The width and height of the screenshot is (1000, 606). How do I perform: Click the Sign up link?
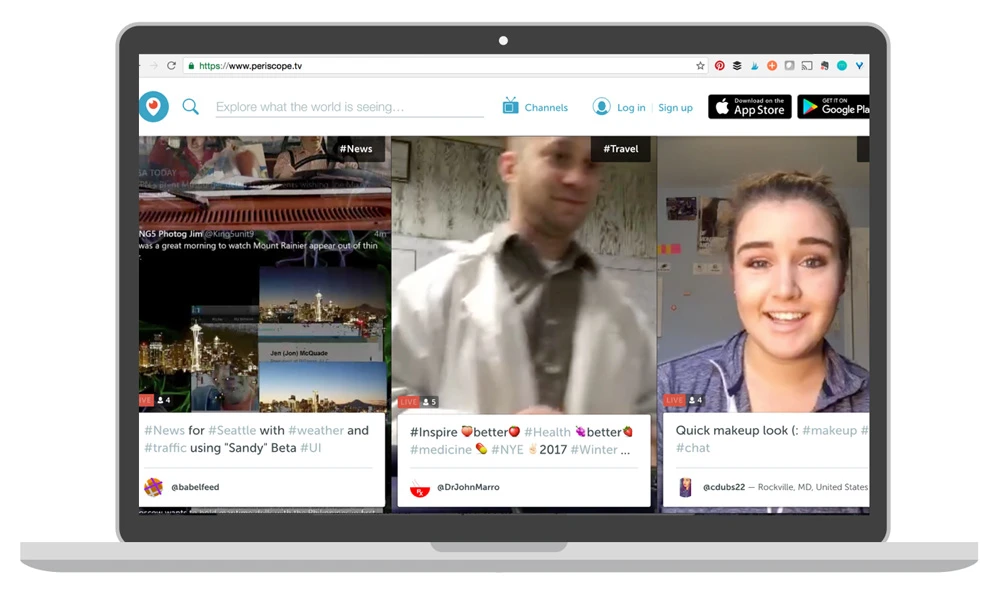pyautogui.click(x=675, y=108)
